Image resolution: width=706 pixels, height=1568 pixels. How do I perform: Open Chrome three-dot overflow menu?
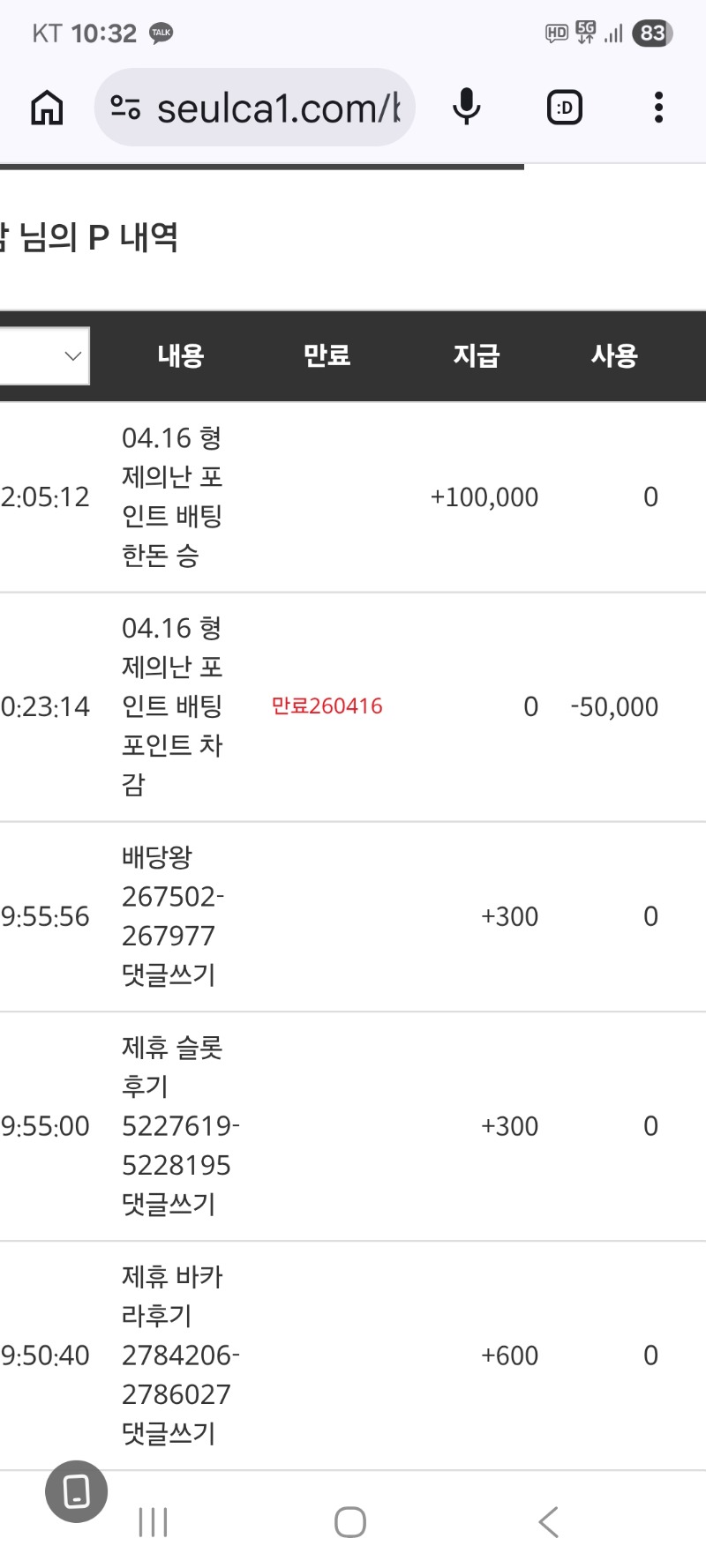click(x=658, y=108)
